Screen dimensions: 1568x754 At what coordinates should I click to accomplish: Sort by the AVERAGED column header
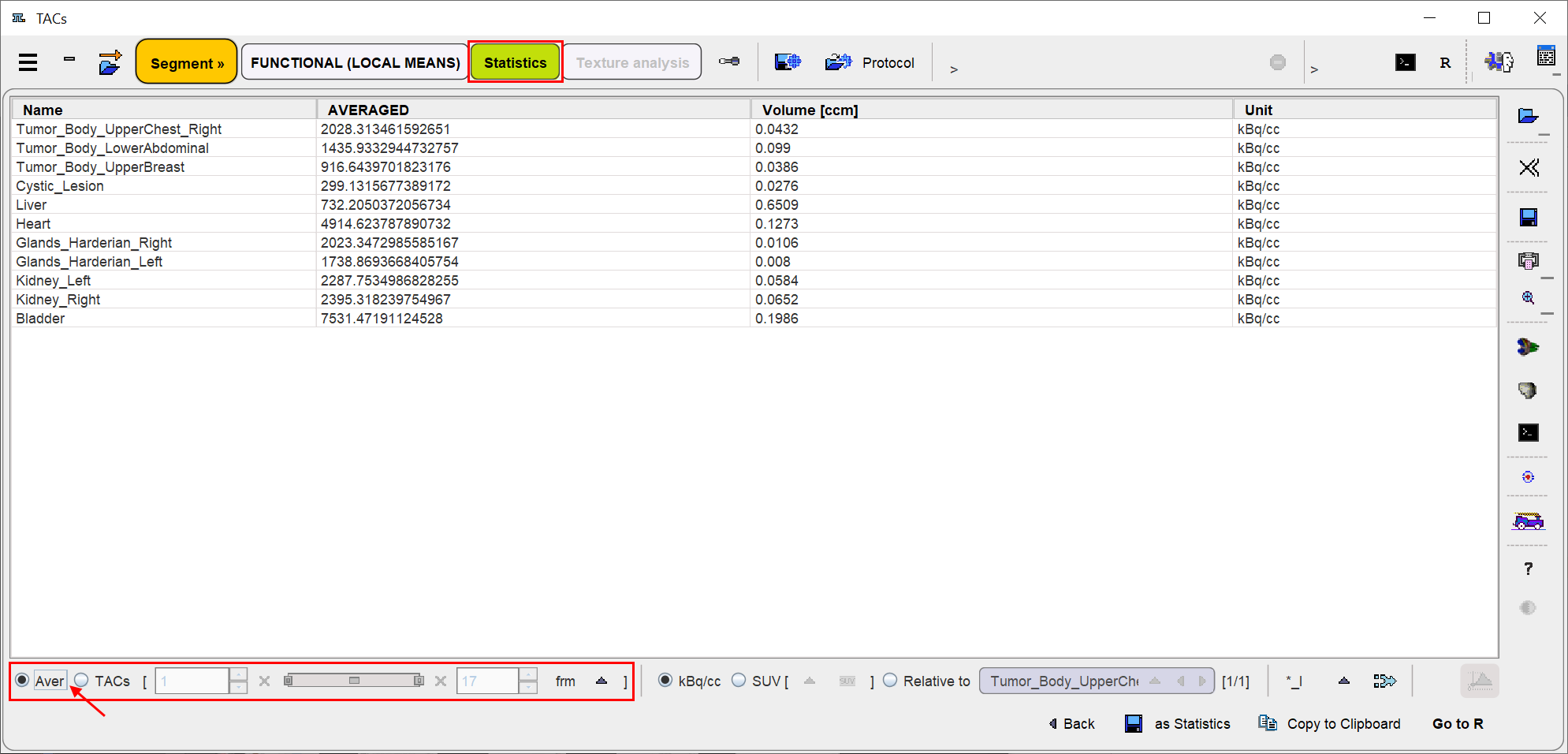click(x=534, y=110)
